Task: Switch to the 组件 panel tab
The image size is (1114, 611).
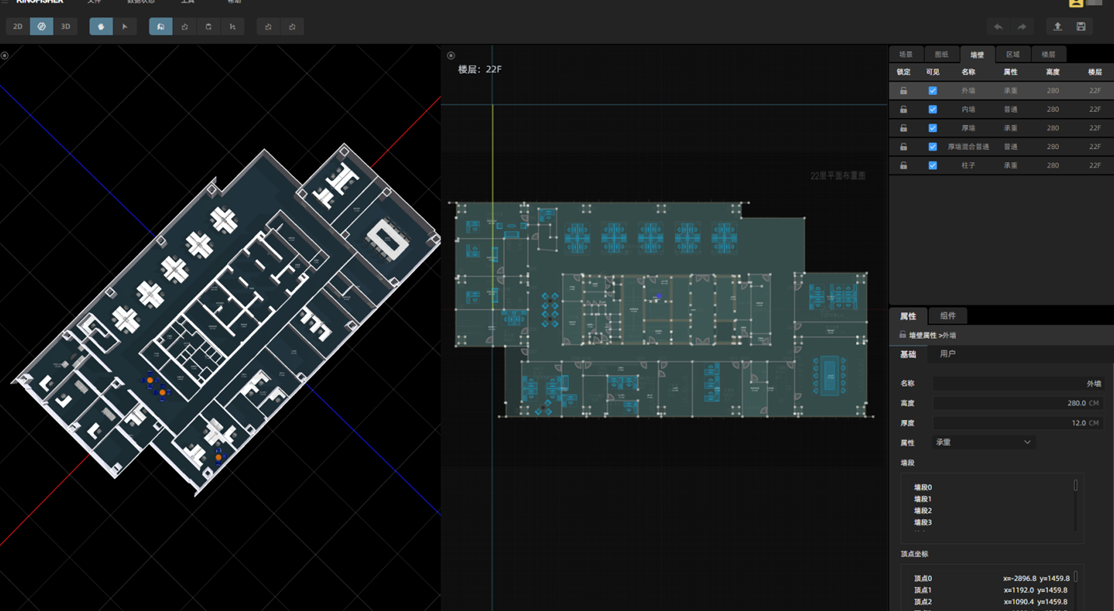Action: coord(948,316)
